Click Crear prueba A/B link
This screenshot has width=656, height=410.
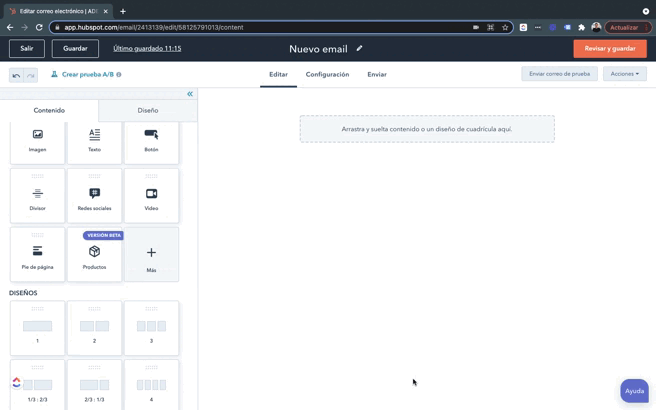click(86, 74)
